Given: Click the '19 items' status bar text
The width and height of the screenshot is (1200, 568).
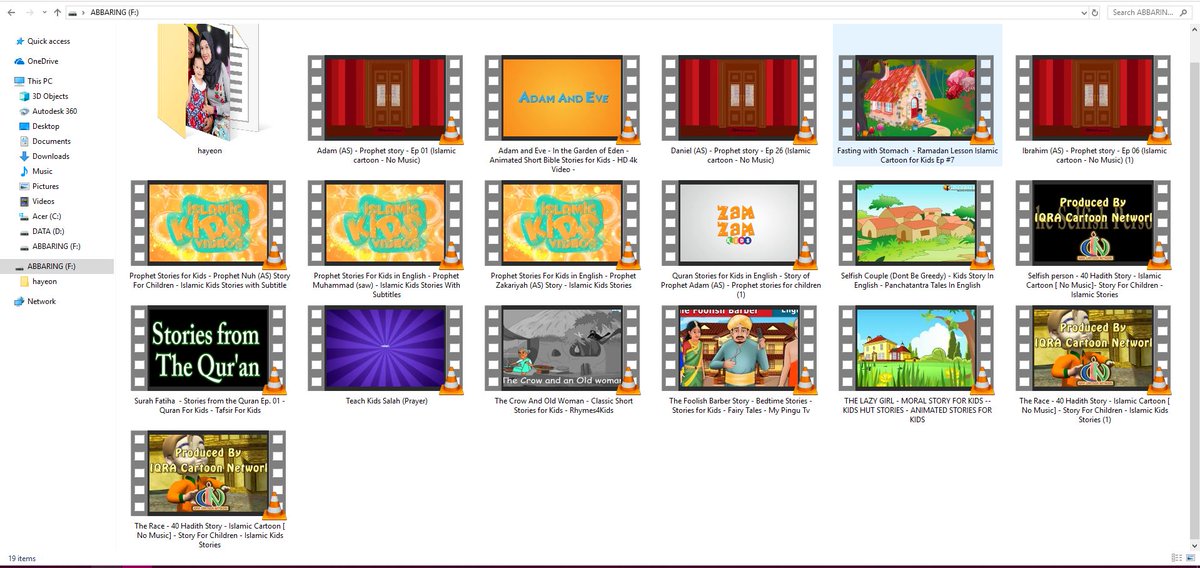Looking at the screenshot, I should click(x=20, y=558).
